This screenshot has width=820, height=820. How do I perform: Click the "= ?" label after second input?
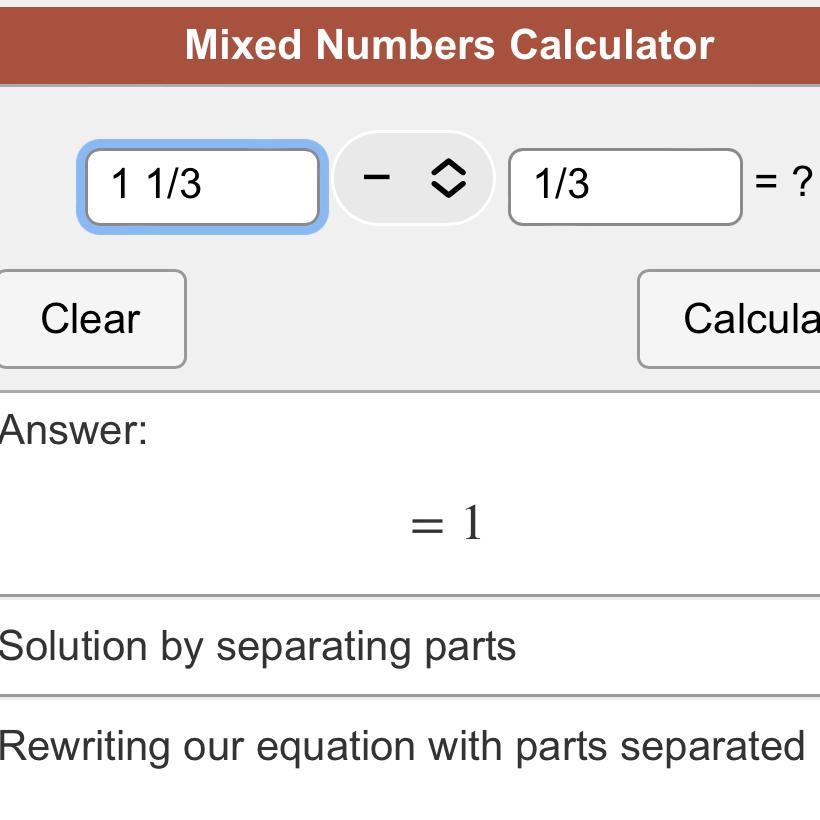(783, 181)
